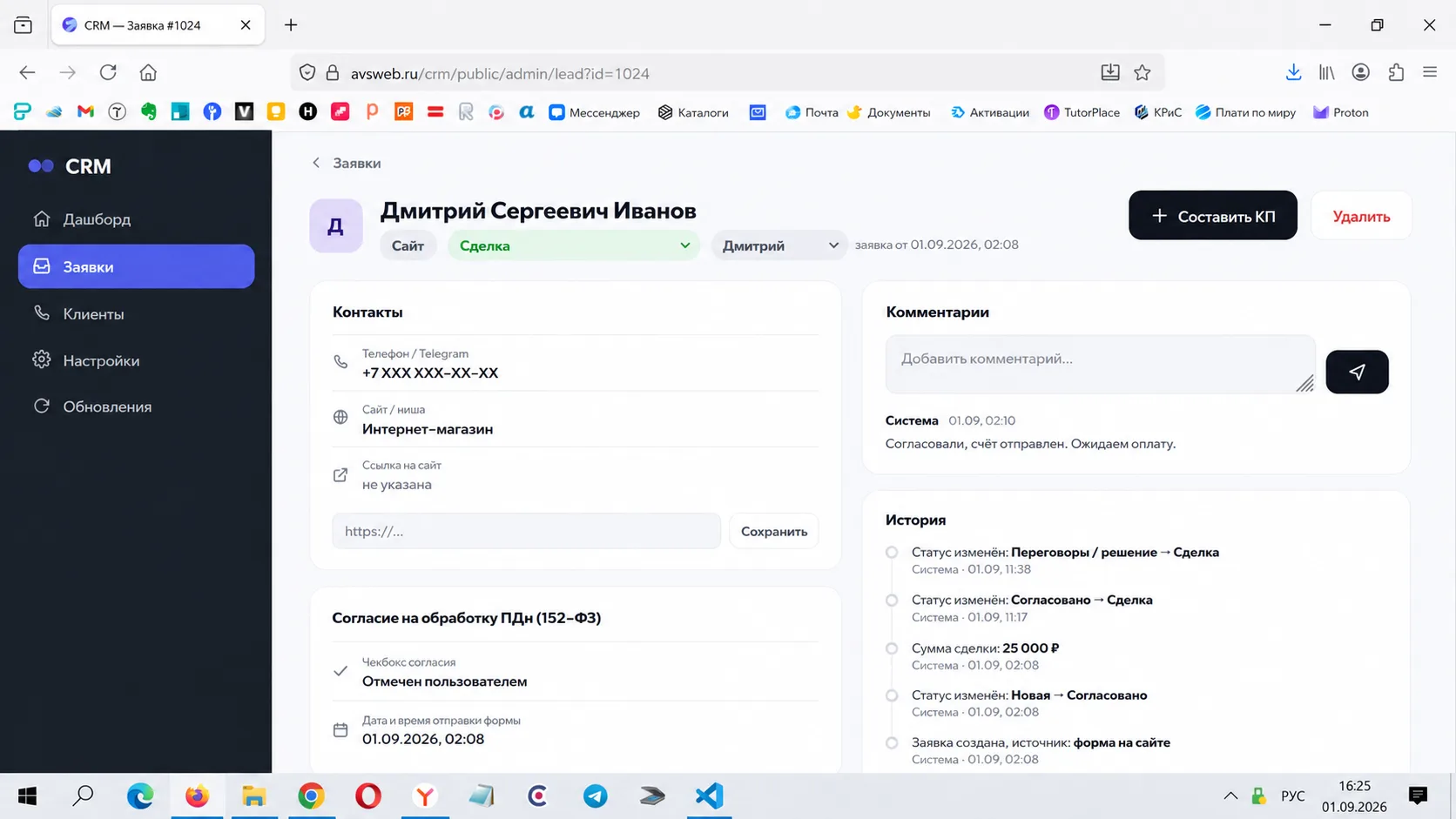Click the Составить КП button

(x=1213, y=216)
